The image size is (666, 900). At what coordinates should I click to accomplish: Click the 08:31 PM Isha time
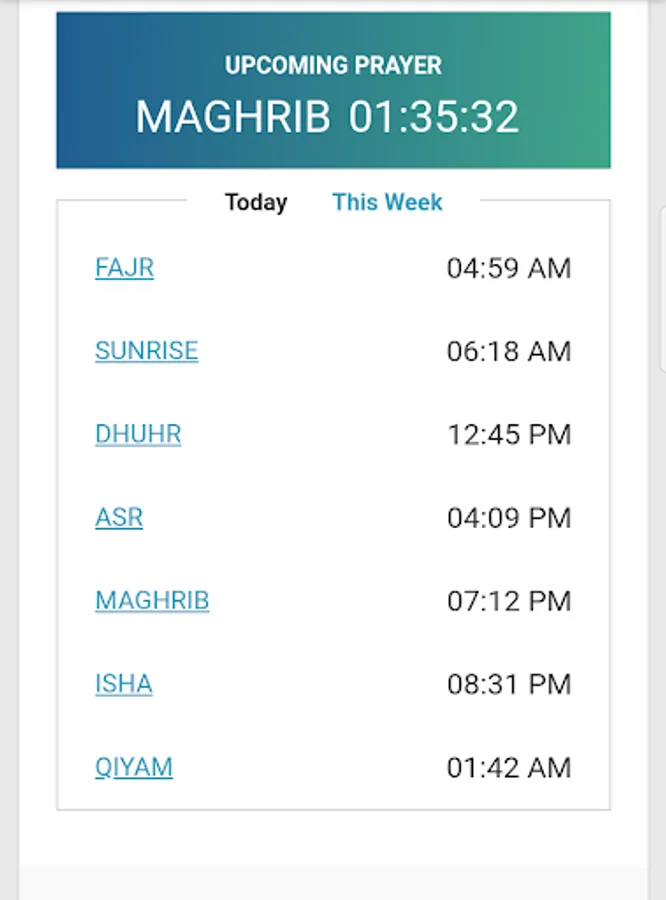click(508, 684)
